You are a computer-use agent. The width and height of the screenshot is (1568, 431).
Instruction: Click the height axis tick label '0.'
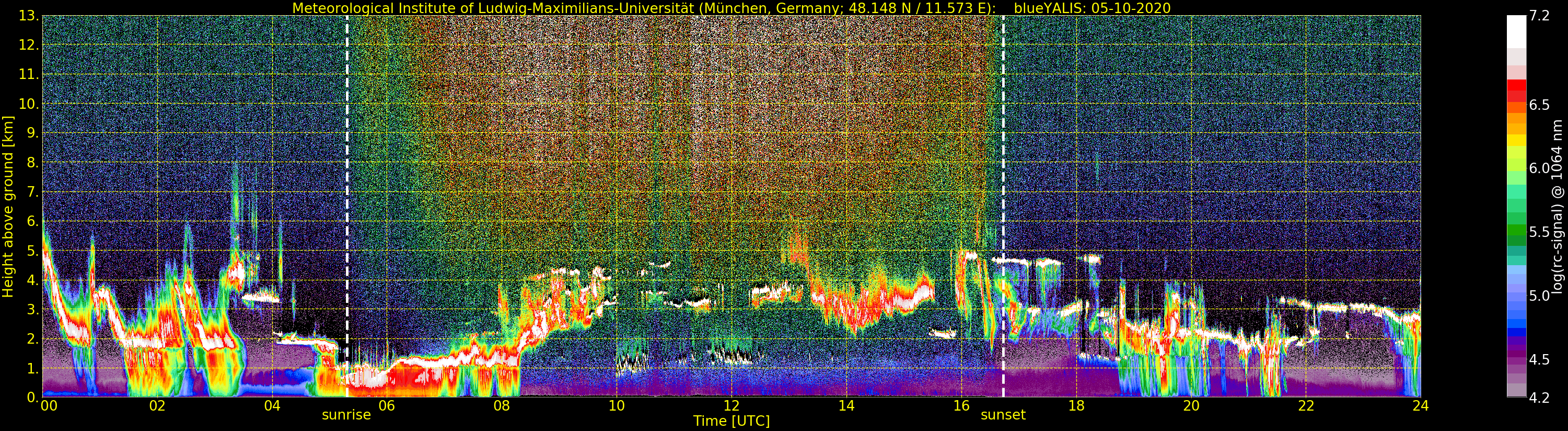coord(32,398)
